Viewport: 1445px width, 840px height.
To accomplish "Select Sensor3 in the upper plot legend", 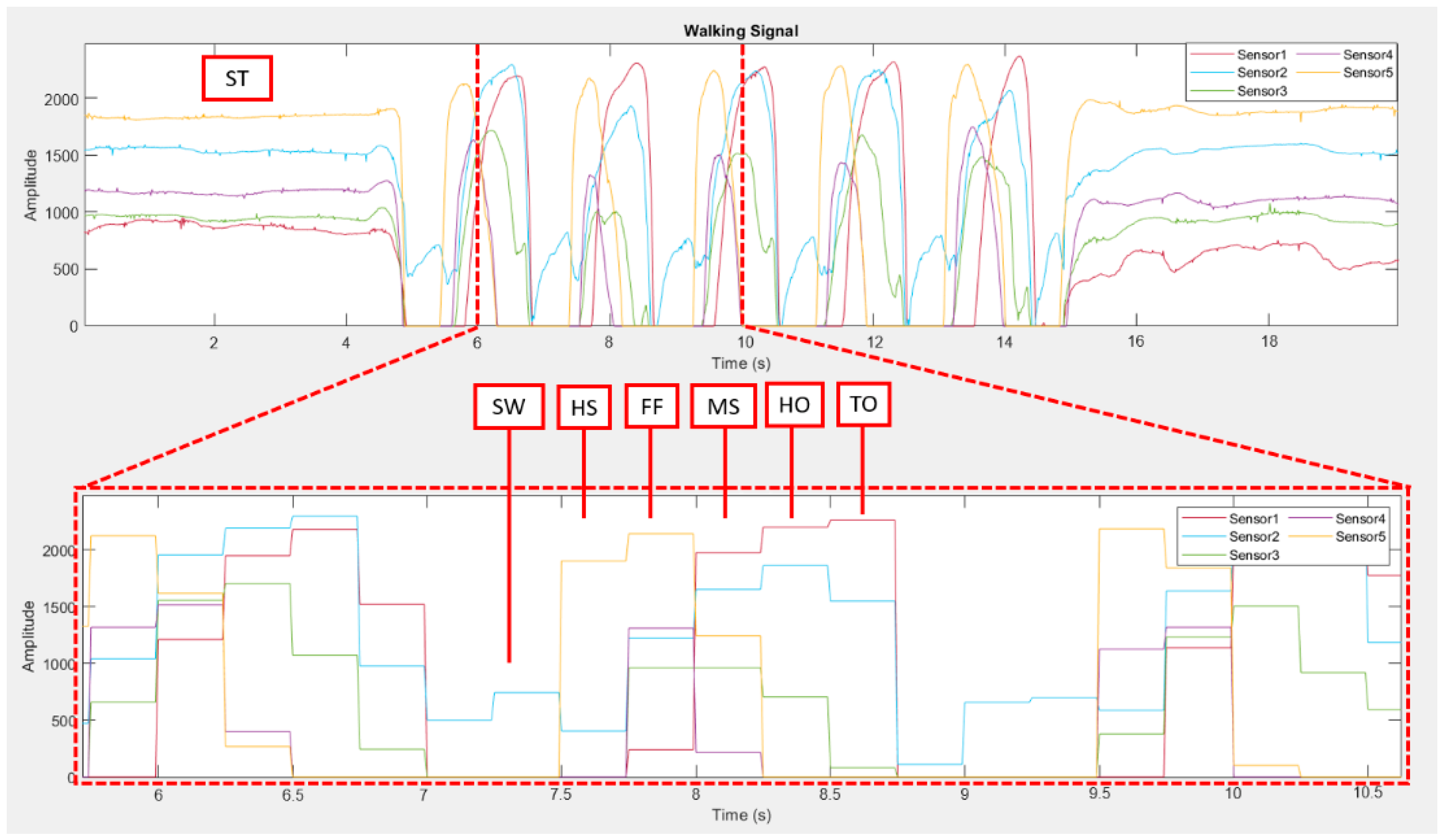I will pos(1262,91).
